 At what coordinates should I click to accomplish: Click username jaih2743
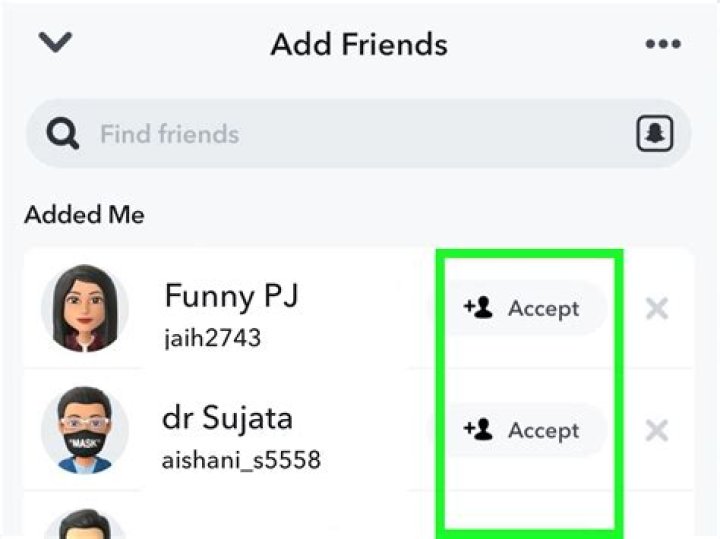pyautogui.click(x=212, y=338)
